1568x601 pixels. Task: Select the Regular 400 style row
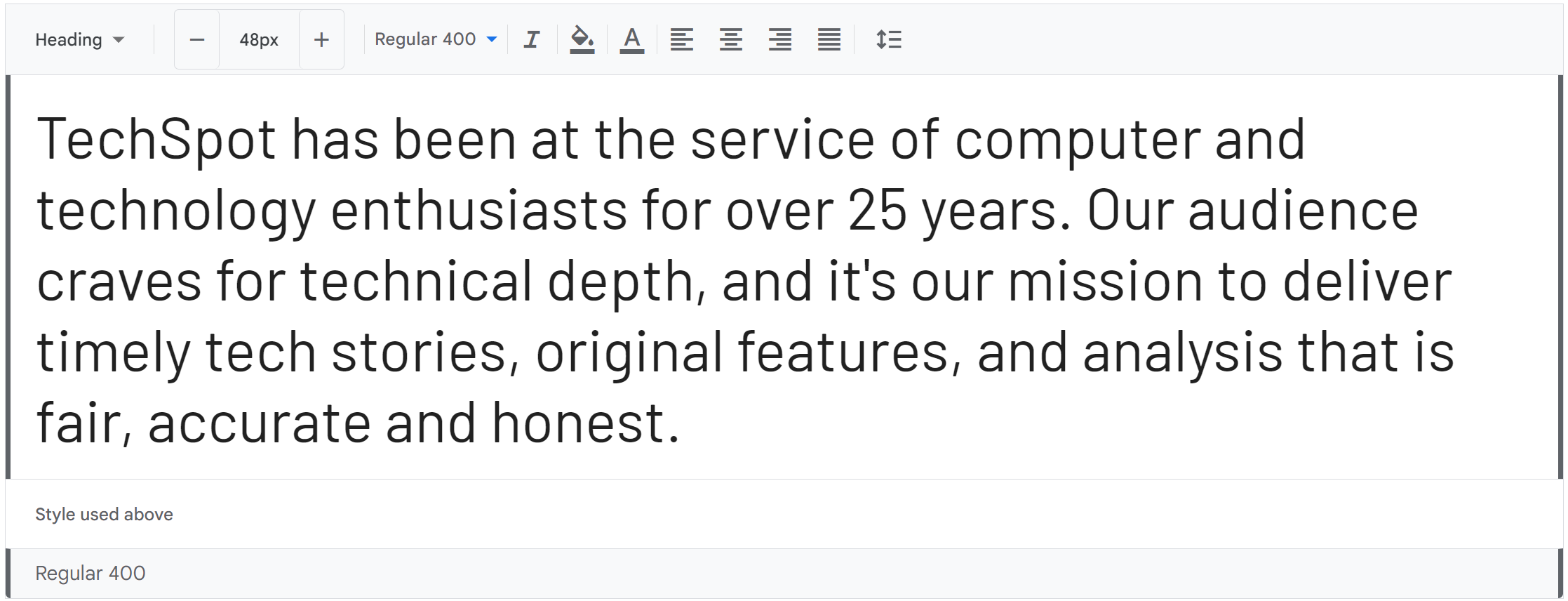tap(784, 573)
